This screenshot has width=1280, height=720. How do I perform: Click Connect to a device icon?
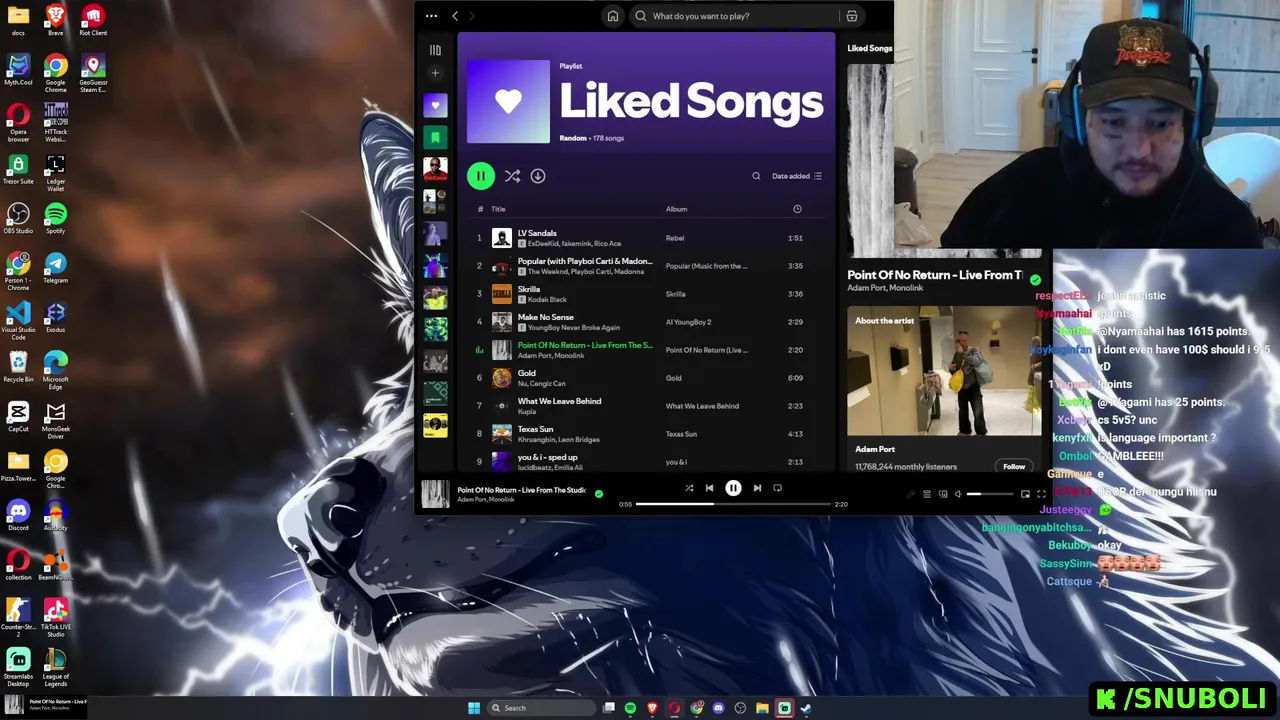click(942, 494)
